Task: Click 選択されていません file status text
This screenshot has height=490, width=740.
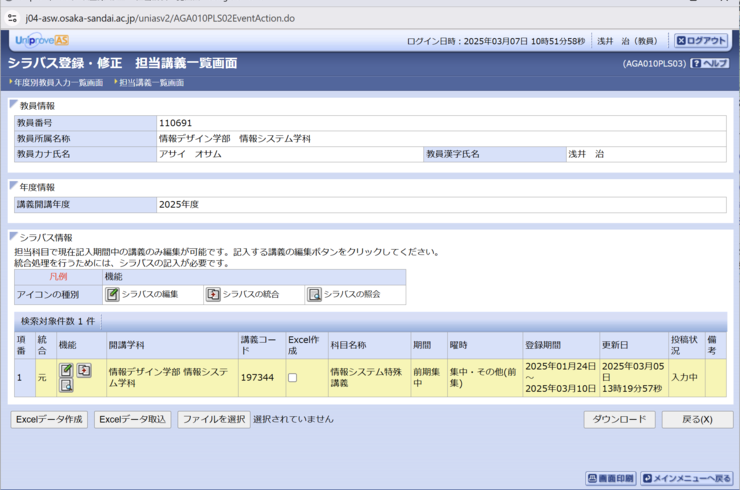Action: 293,419
